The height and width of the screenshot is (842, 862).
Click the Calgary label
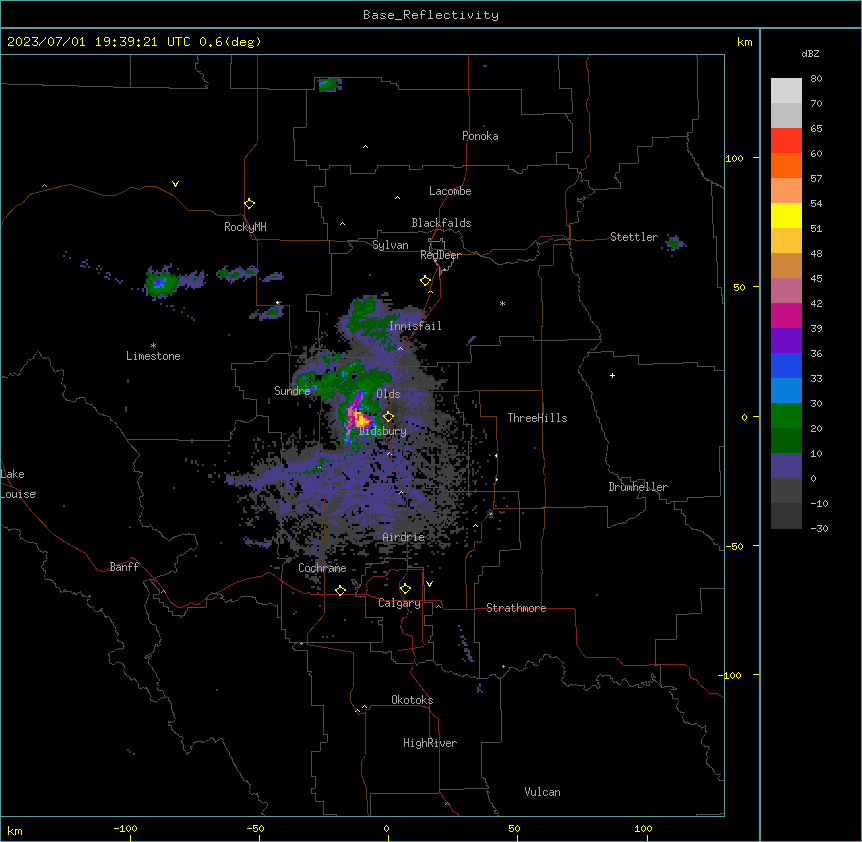click(x=400, y=603)
